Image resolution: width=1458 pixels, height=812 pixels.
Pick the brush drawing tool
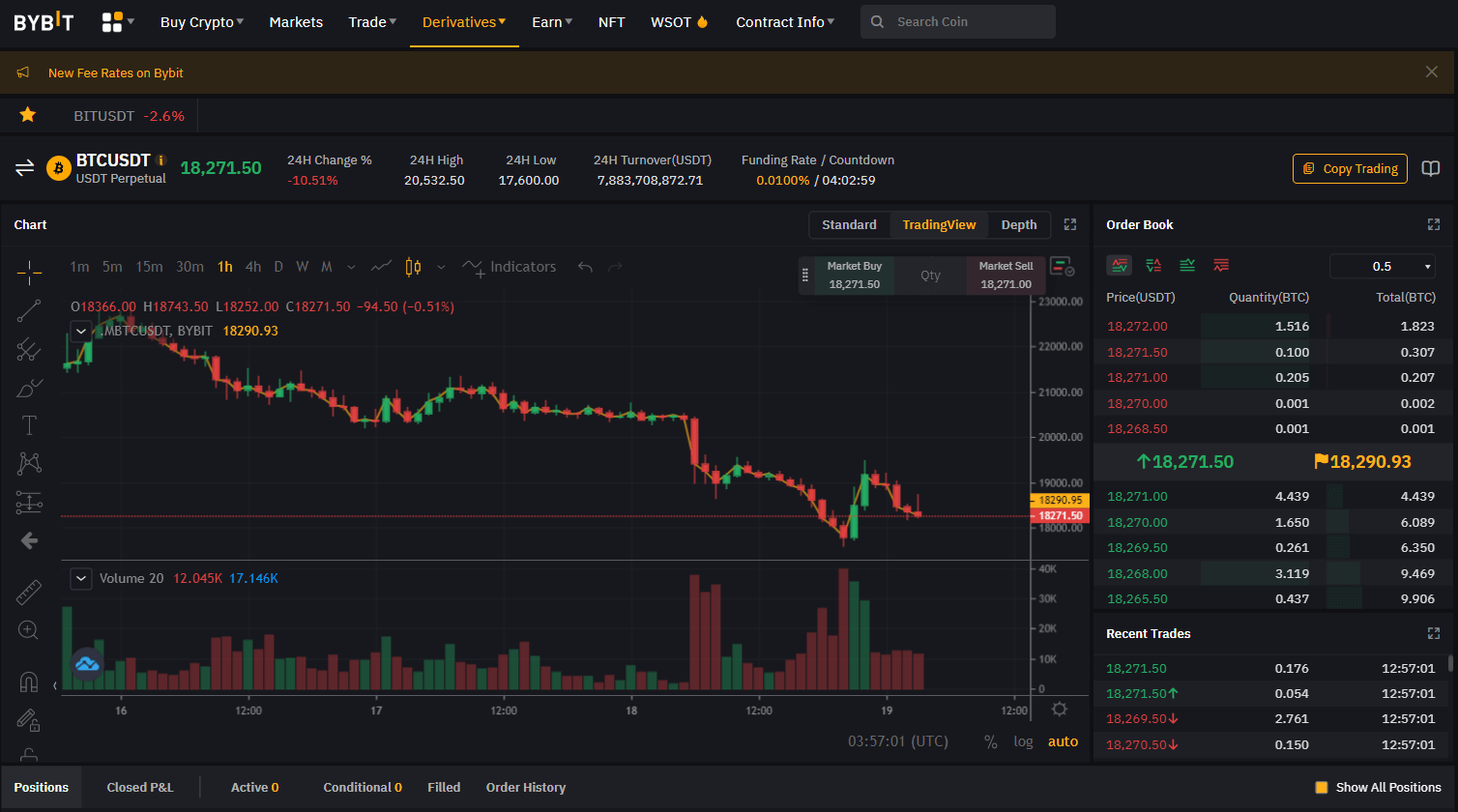click(x=29, y=388)
